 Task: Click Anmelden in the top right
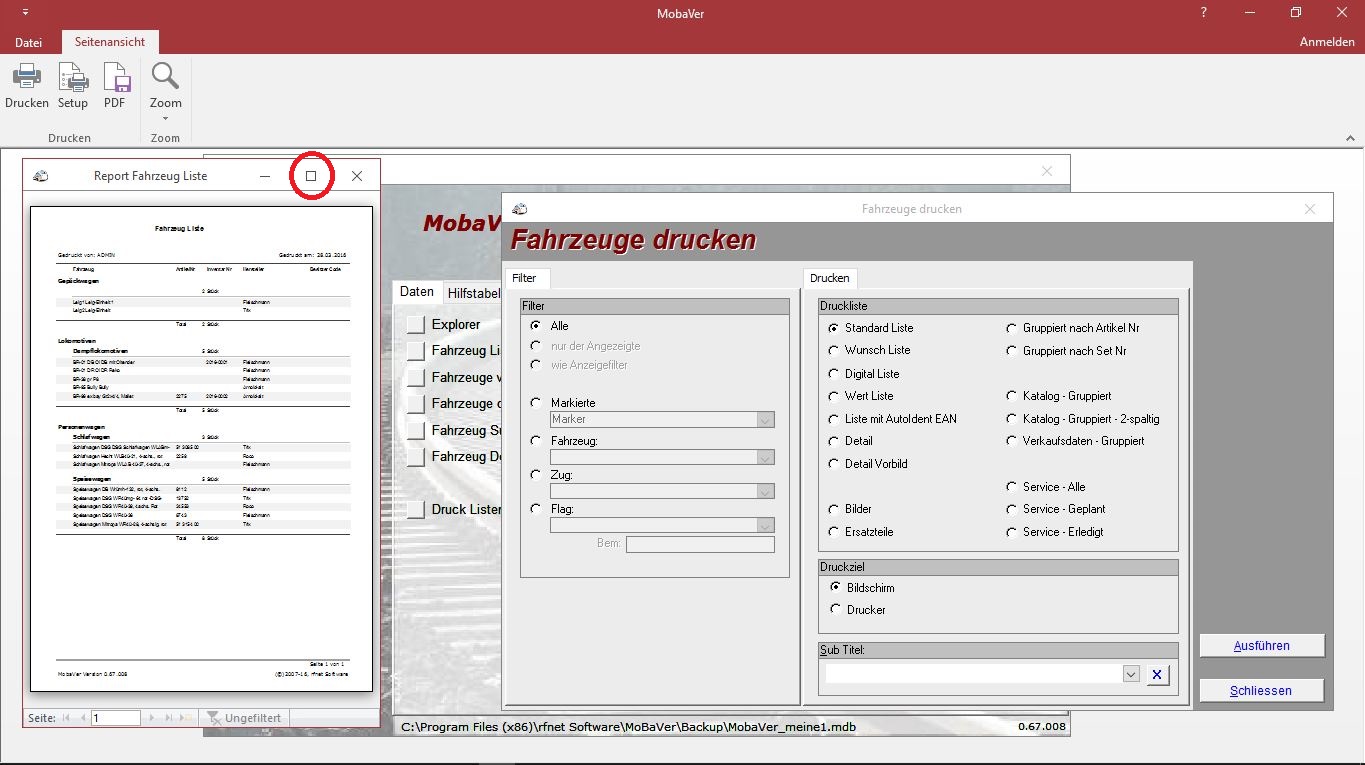tap(1327, 42)
